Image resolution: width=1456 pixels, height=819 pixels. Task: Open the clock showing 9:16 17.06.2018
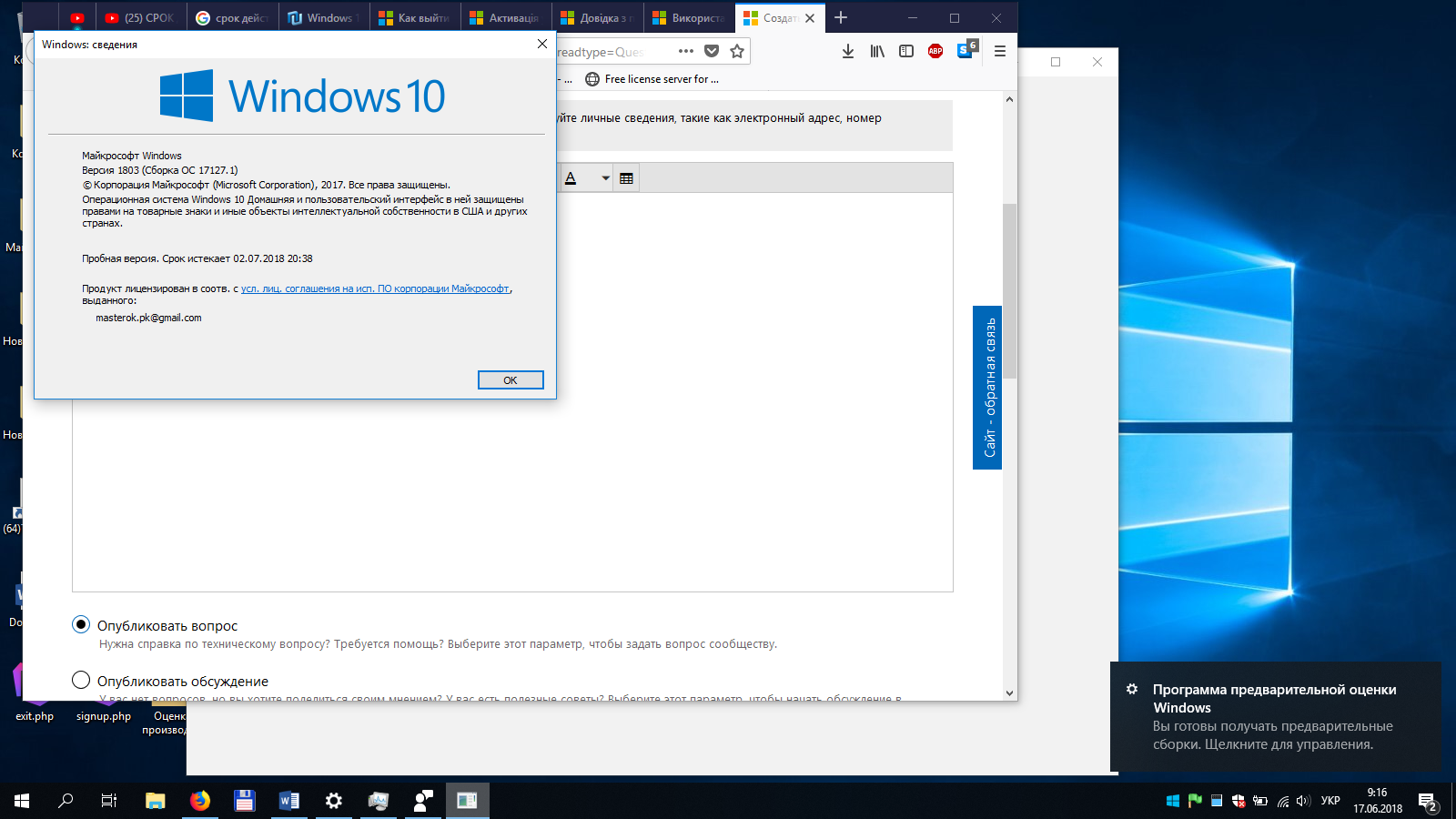[x=1377, y=801]
